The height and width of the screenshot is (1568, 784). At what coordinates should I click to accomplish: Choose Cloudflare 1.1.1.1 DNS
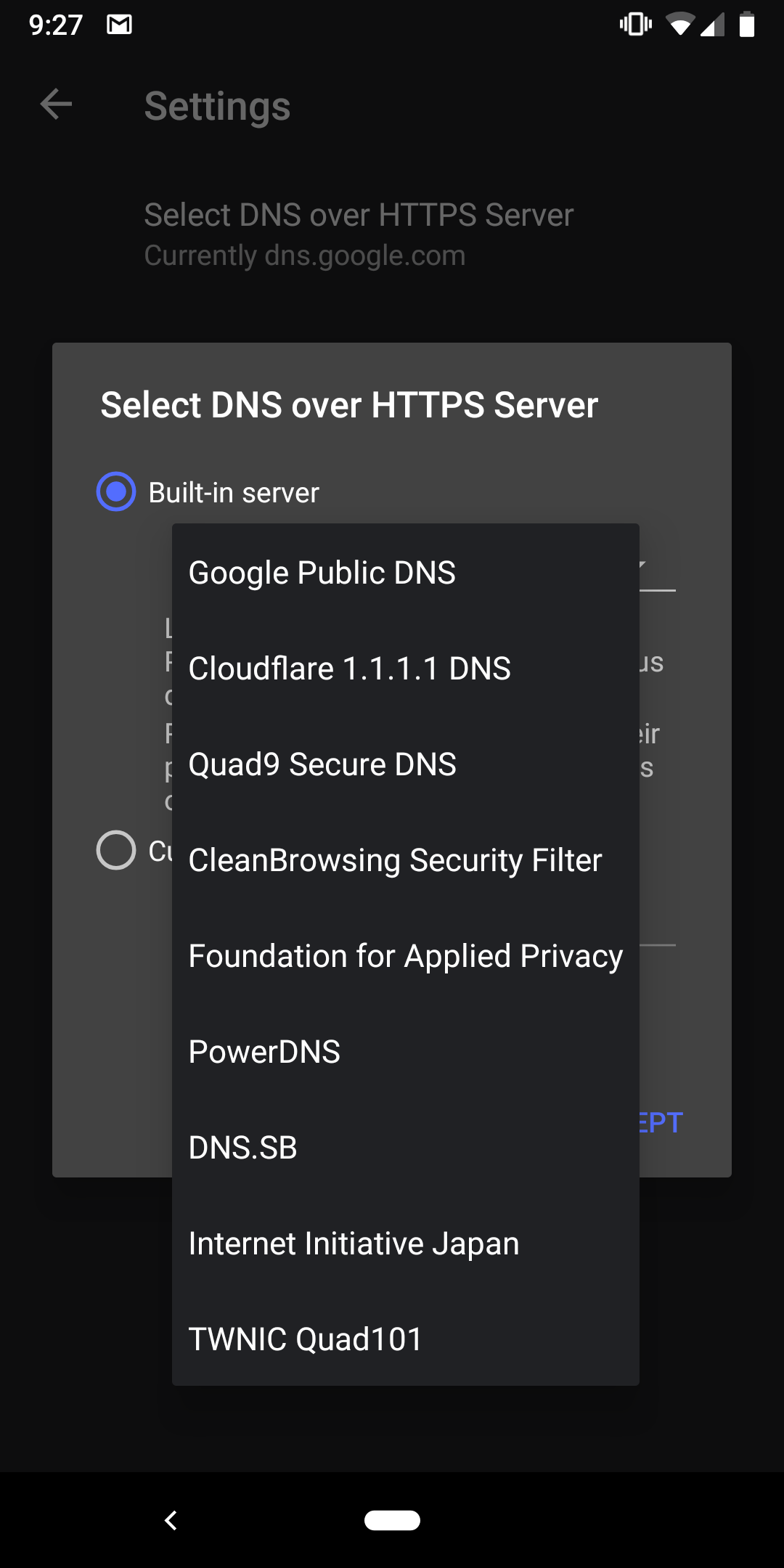pyautogui.click(x=350, y=668)
